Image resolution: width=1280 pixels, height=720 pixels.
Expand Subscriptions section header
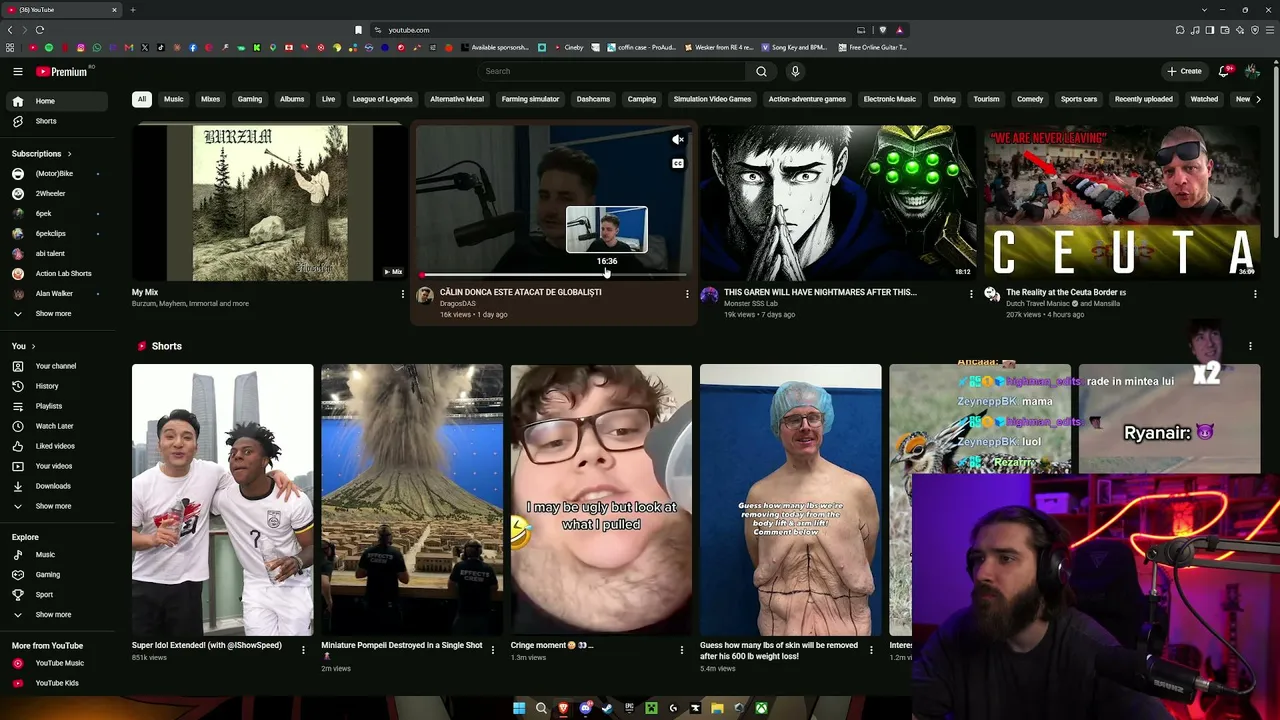pyautogui.click(x=42, y=154)
